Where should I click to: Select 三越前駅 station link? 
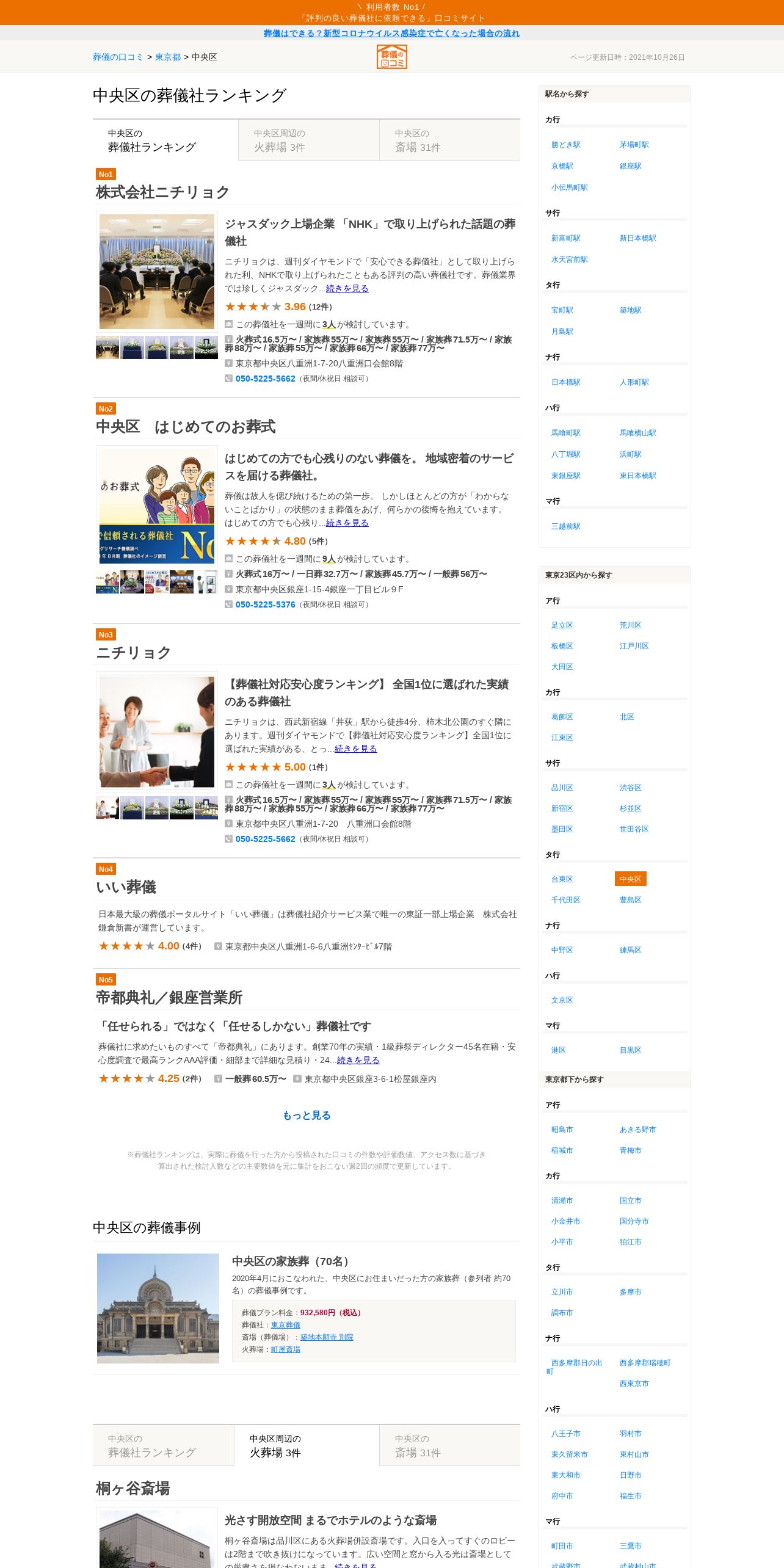tap(566, 526)
